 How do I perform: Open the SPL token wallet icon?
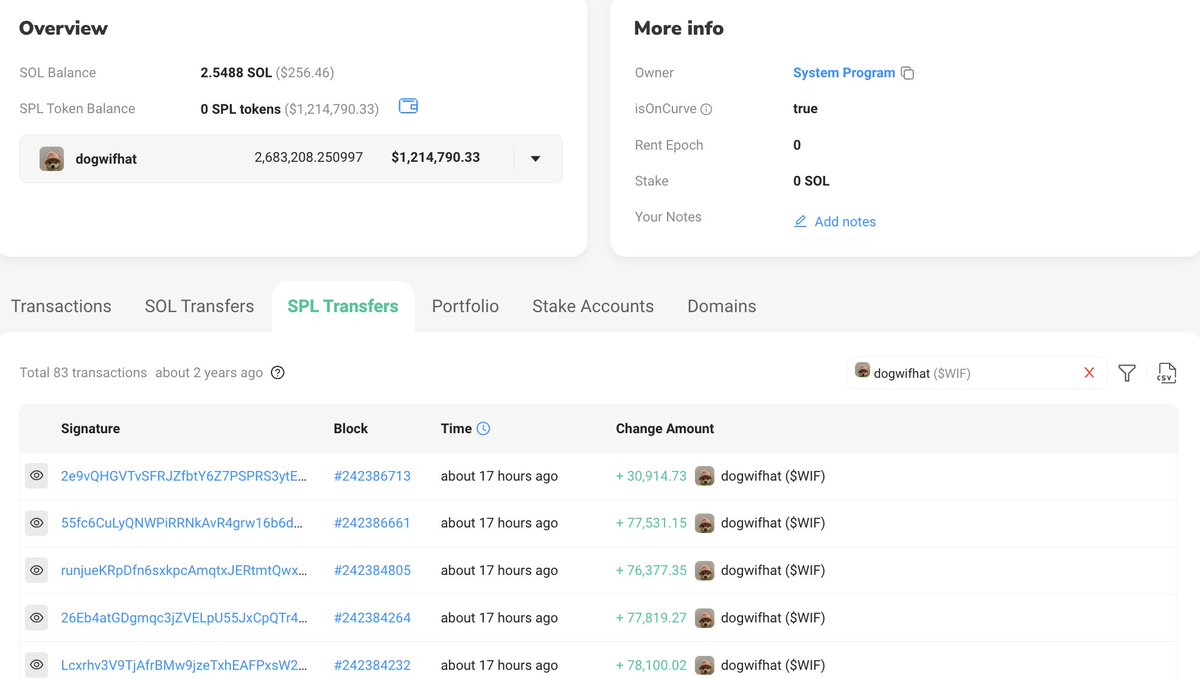pyautogui.click(x=408, y=106)
